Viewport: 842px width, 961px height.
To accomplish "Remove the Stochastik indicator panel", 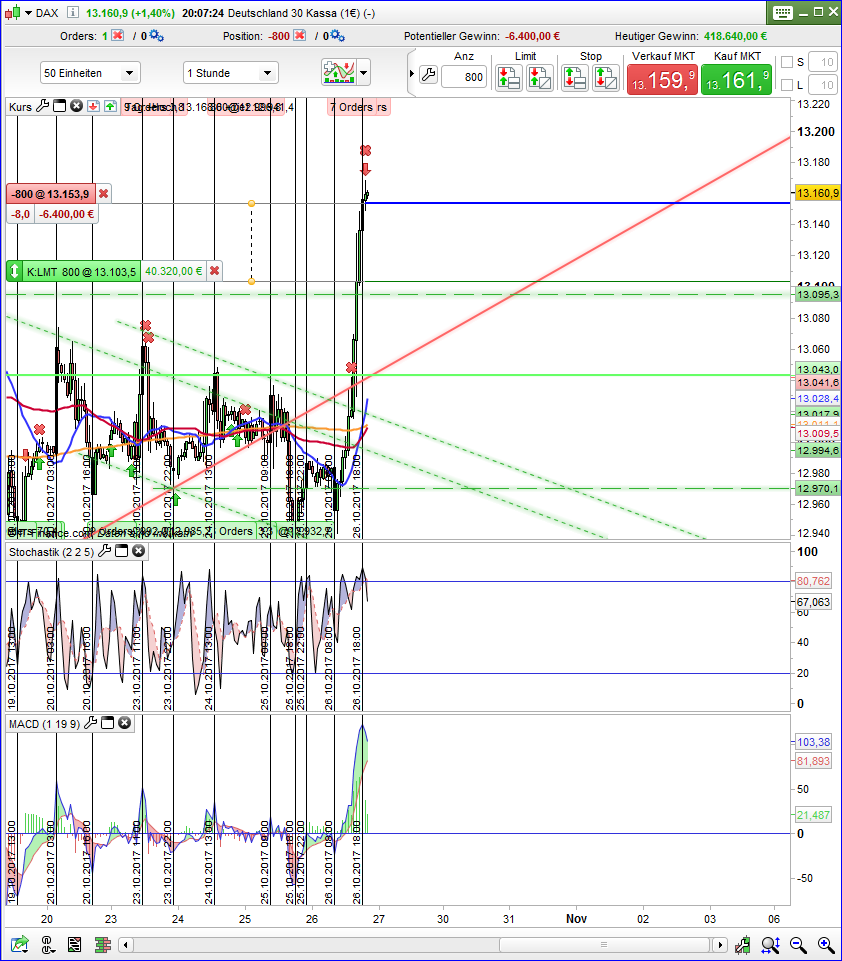I will pos(138,551).
